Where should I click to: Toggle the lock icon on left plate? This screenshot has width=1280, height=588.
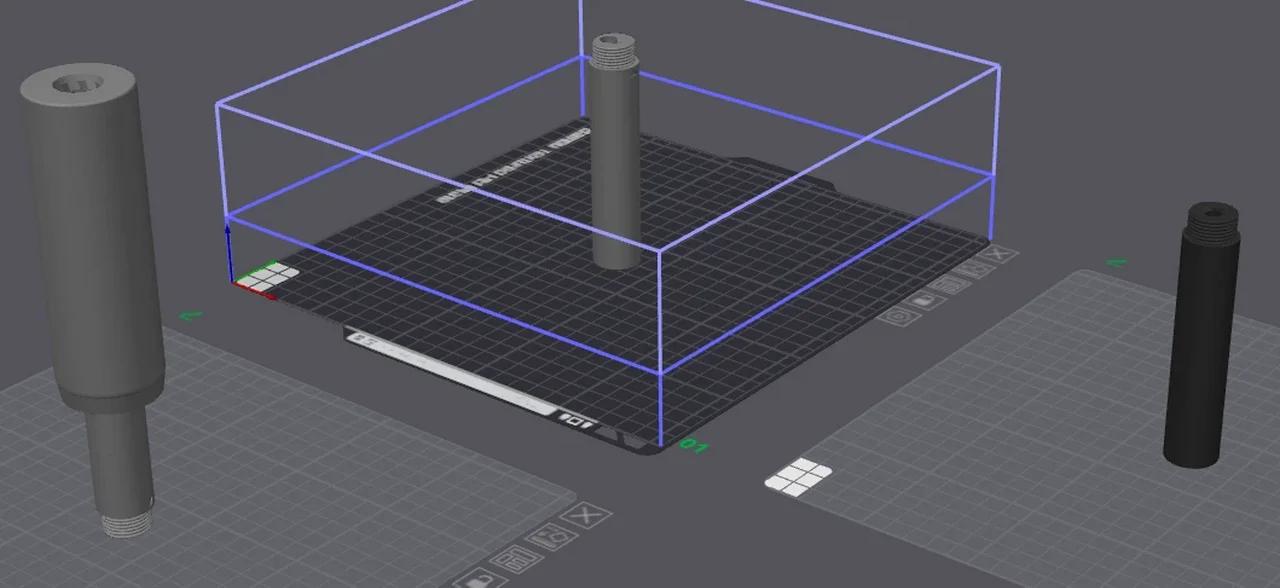click(476, 579)
